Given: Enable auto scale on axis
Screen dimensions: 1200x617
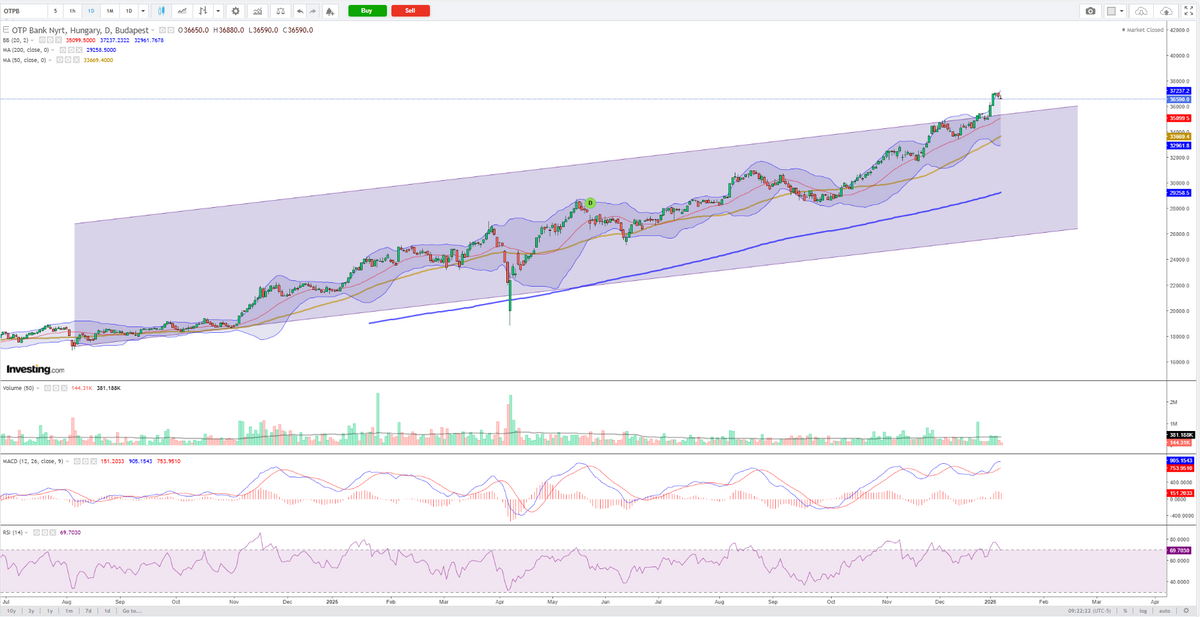Looking at the screenshot, I should coord(1166,610).
